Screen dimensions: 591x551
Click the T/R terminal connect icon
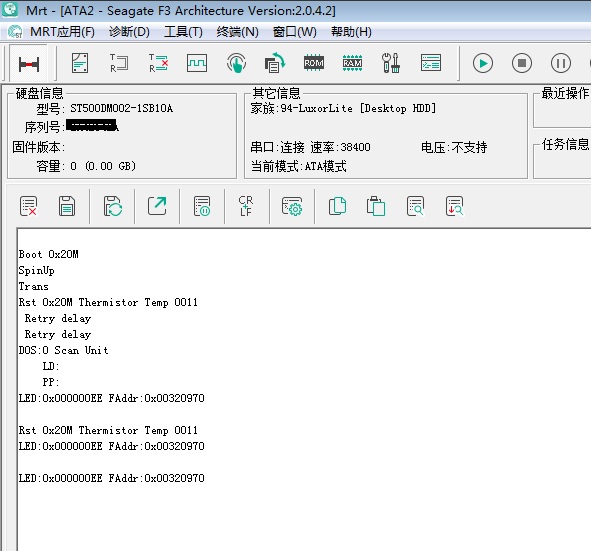[119, 63]
